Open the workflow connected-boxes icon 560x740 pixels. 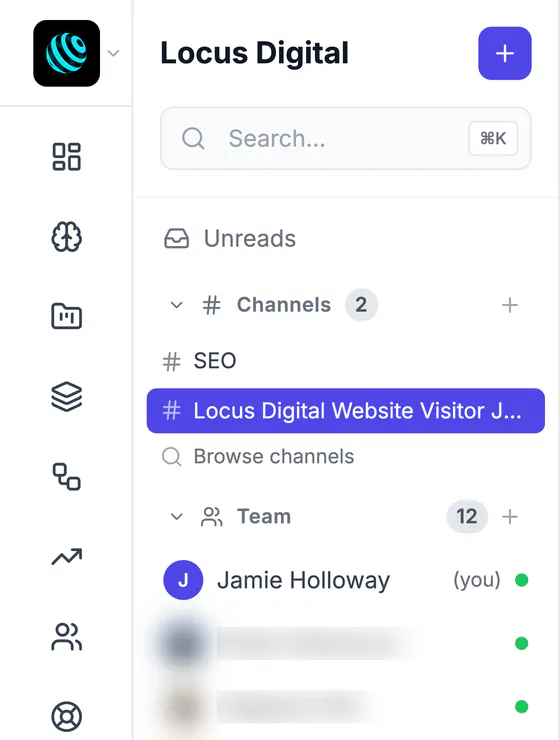click(x=67, y=477)
